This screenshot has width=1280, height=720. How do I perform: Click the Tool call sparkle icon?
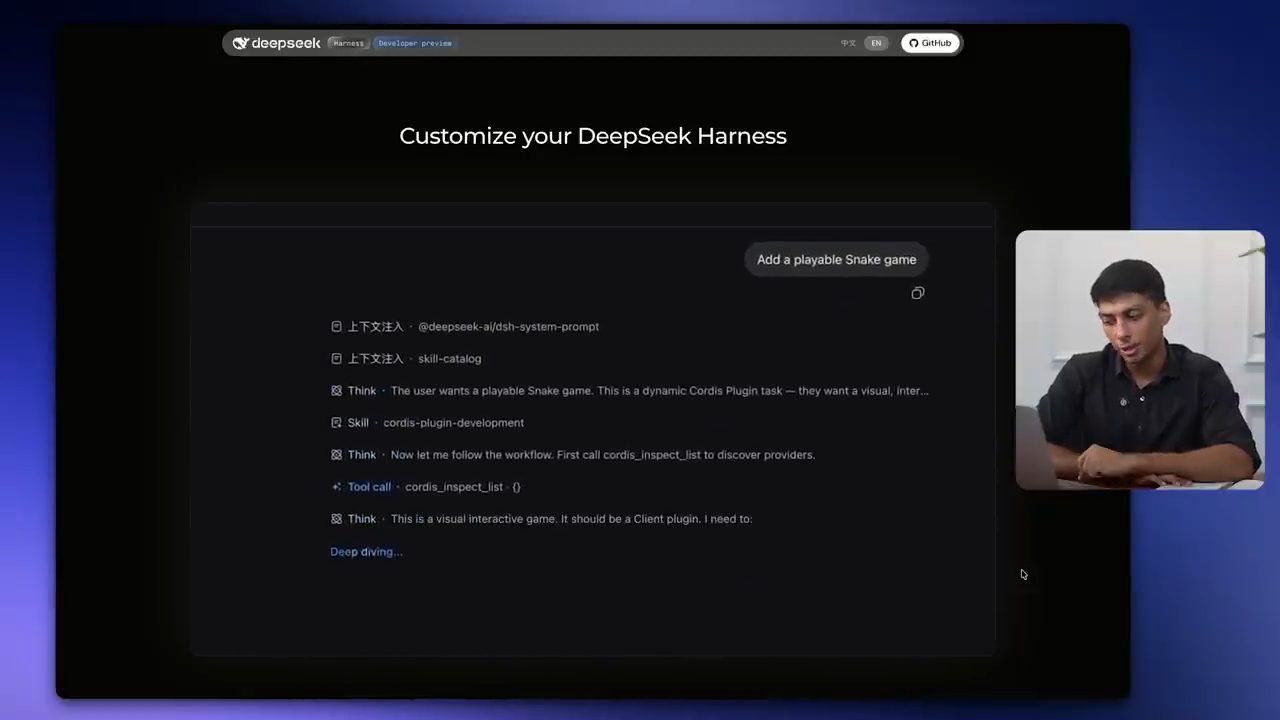(x=336, y=487)
